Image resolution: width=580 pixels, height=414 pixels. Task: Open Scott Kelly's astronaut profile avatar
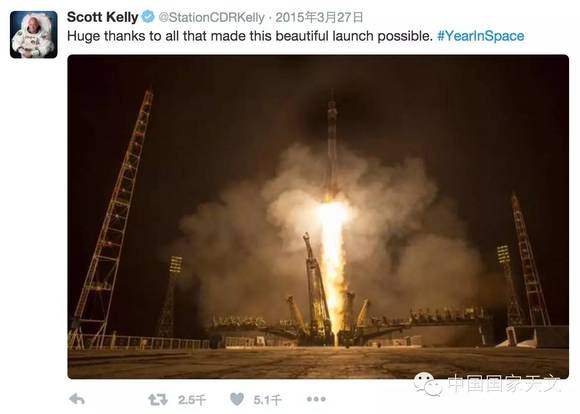coord(34,34)
